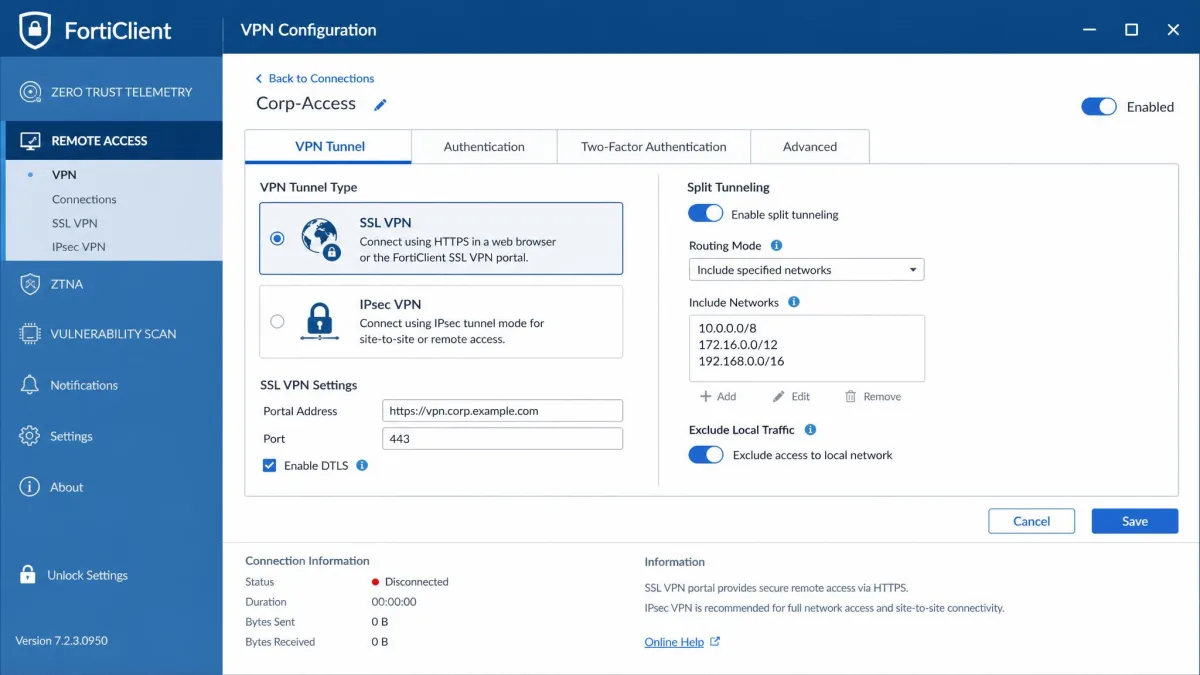This screenshot has height=675, width=1200.
Task: Open Vulnerability Scan section
Action: (111, 334)
